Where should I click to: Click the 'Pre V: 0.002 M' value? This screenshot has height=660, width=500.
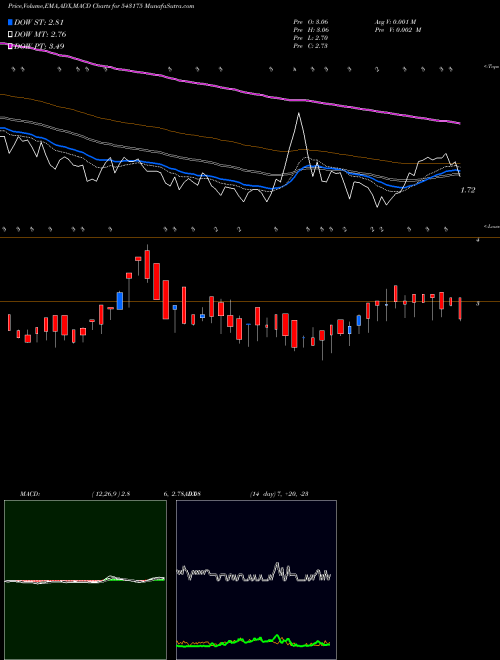pos(397,30)
